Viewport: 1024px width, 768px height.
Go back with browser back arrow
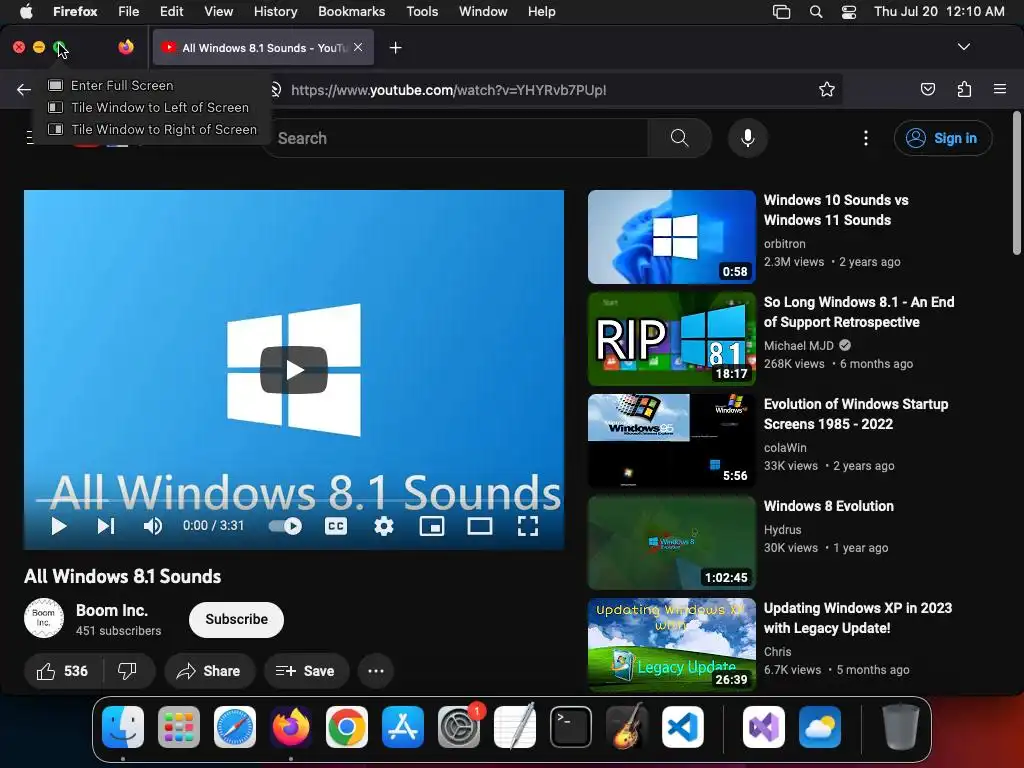[24, 89]
